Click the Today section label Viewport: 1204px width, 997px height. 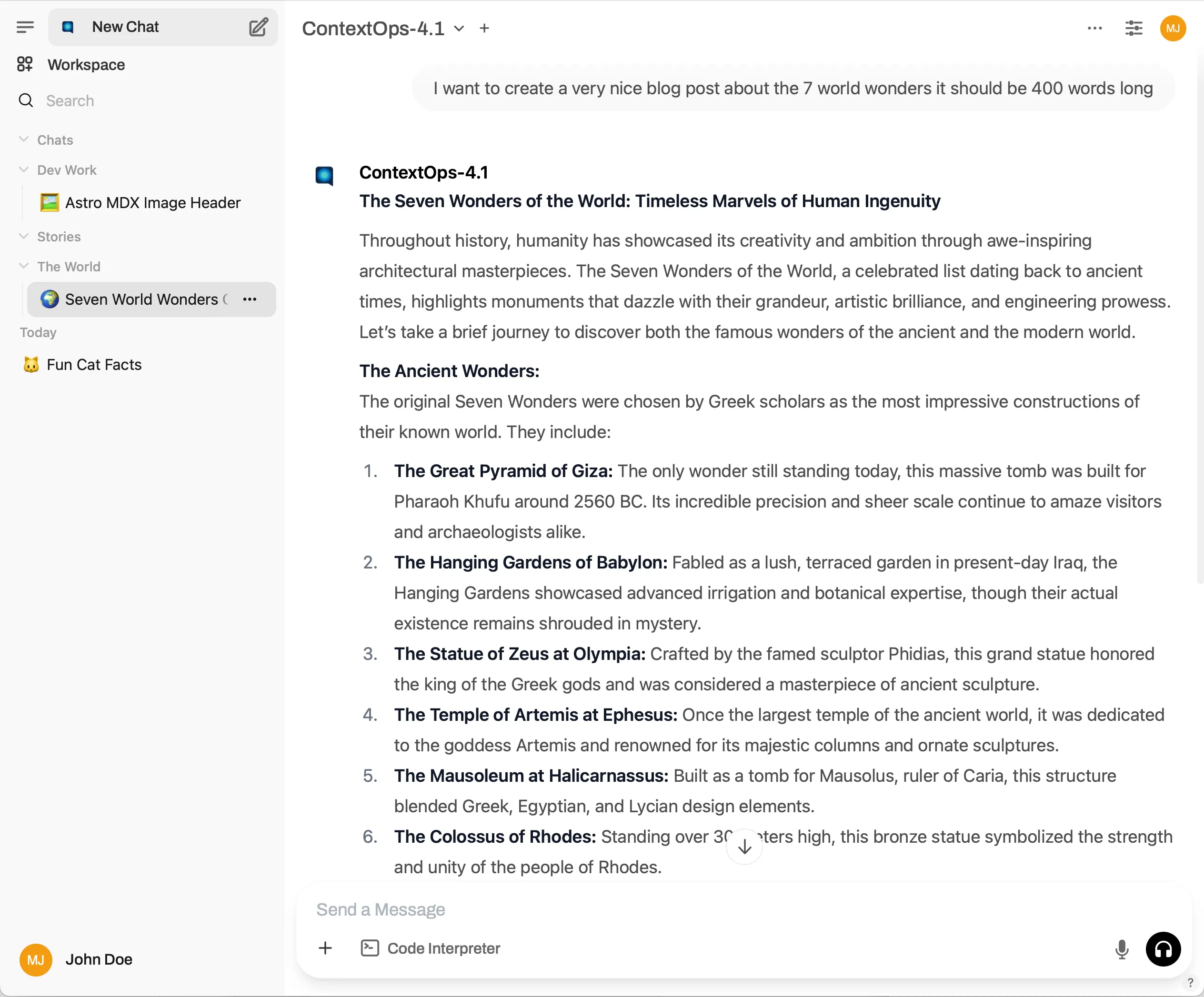(38, 332)
